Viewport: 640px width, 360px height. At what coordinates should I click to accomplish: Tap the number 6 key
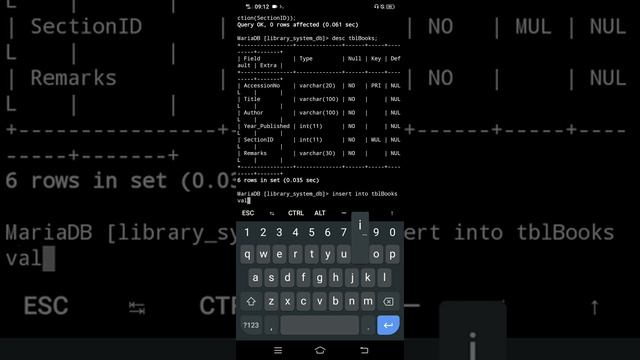tap(327, 232)
